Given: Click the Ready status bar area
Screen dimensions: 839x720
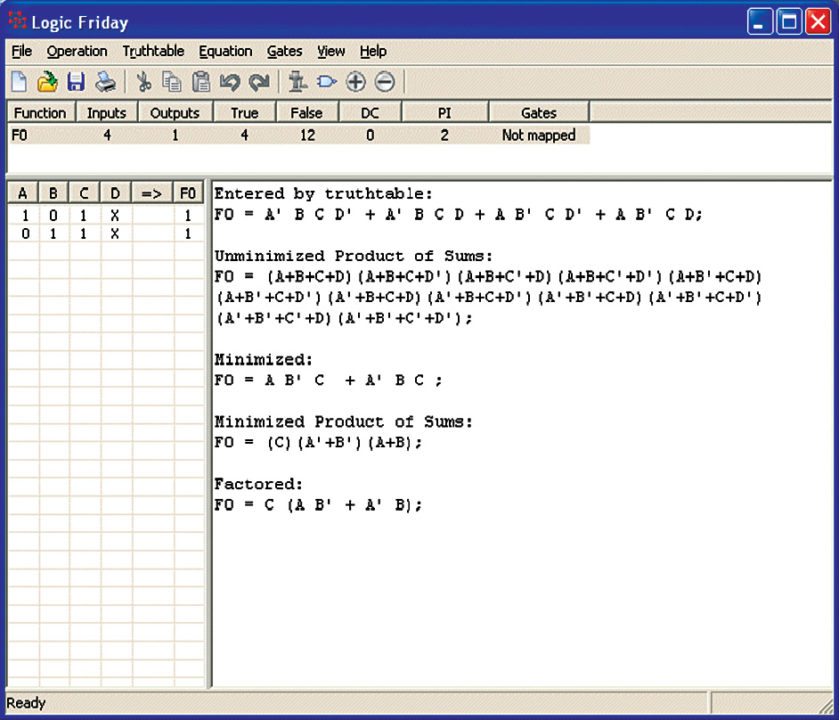Looking at the screenshot, I should [30, 703].
